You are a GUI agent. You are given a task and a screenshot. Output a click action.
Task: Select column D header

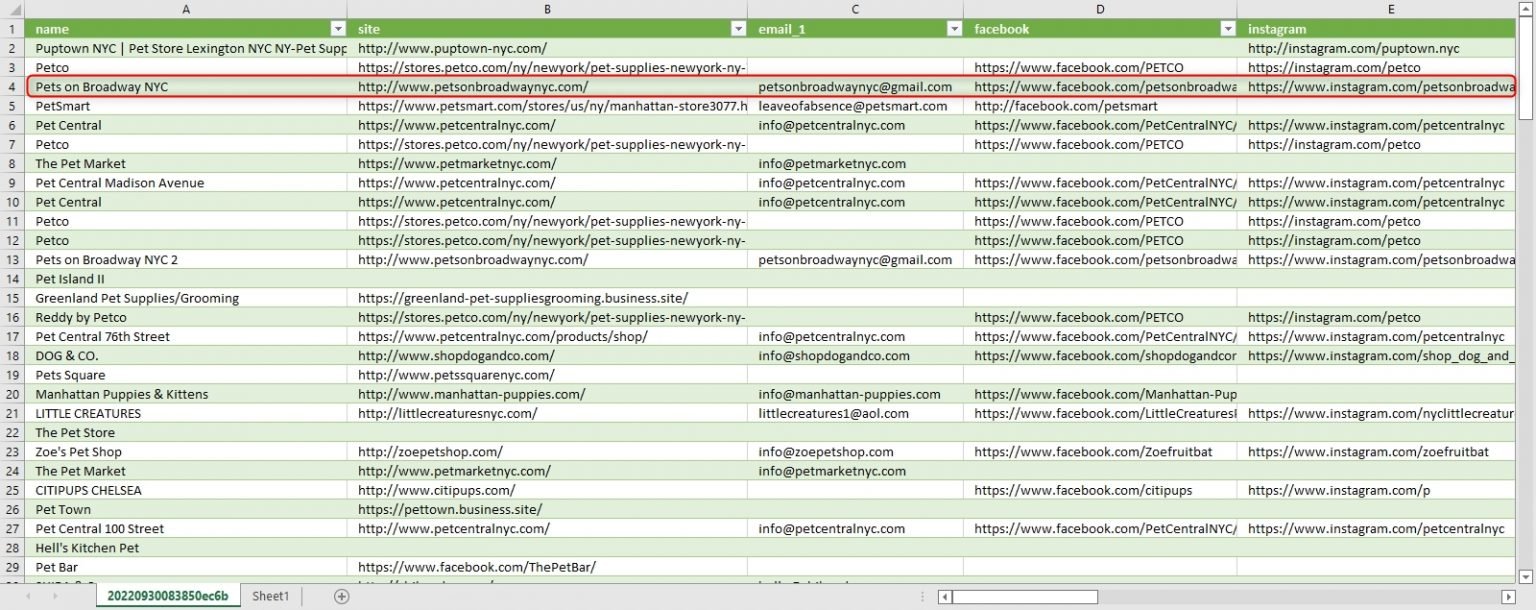point(1100,8)
